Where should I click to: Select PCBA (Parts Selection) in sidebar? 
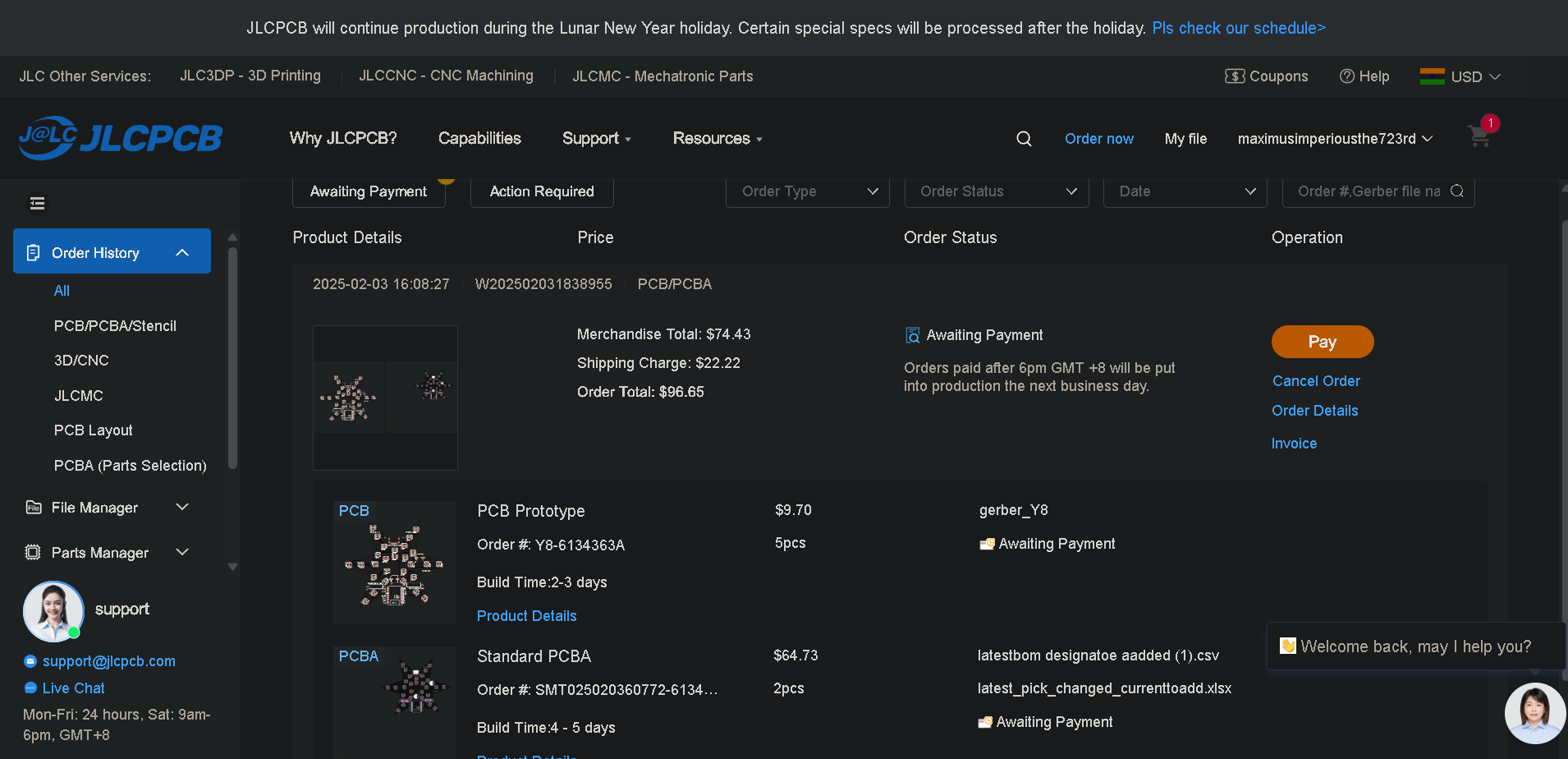[x=130, y=466]
